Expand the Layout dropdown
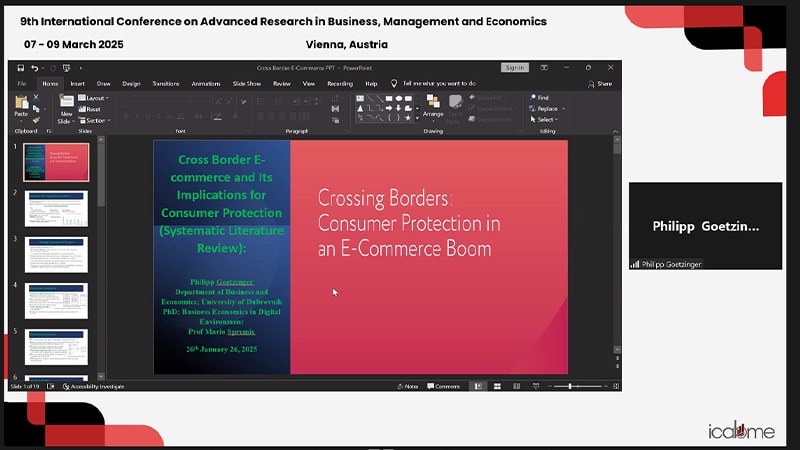The height and width of the screenshot is (450, 800). tap(96, 98)
